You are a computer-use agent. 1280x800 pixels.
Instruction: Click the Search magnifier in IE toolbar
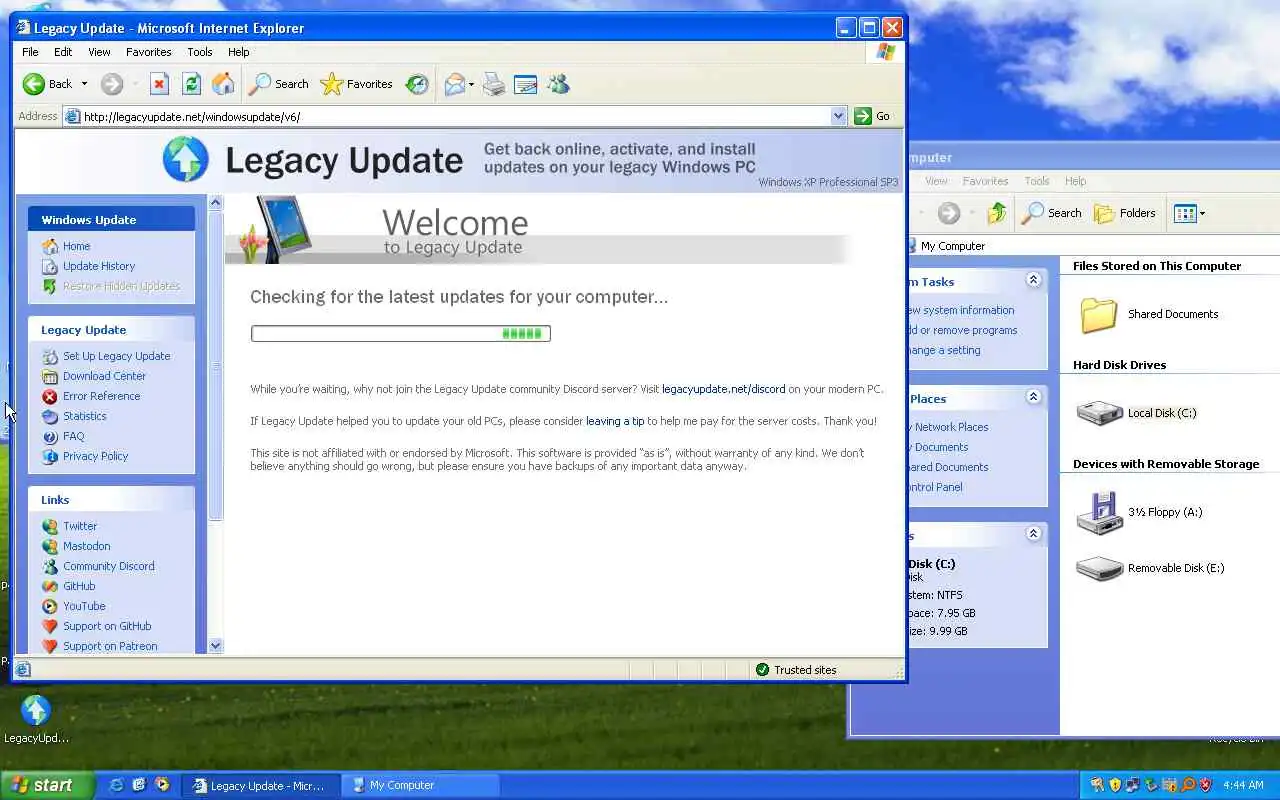pyautogui.click(x=259, y=84)
